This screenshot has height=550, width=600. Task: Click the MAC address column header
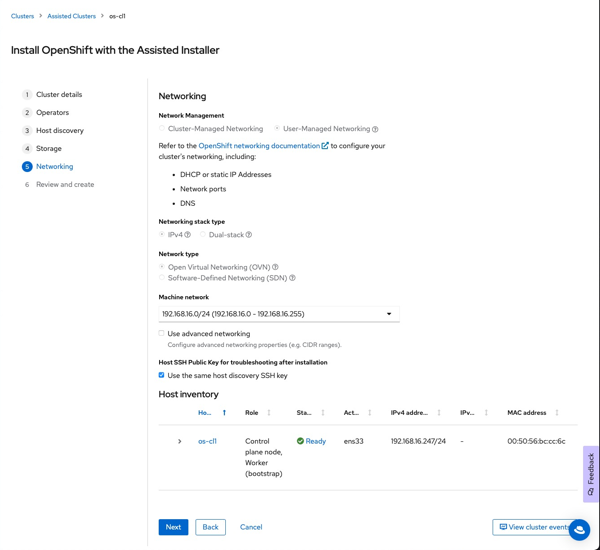click(527, 413)
